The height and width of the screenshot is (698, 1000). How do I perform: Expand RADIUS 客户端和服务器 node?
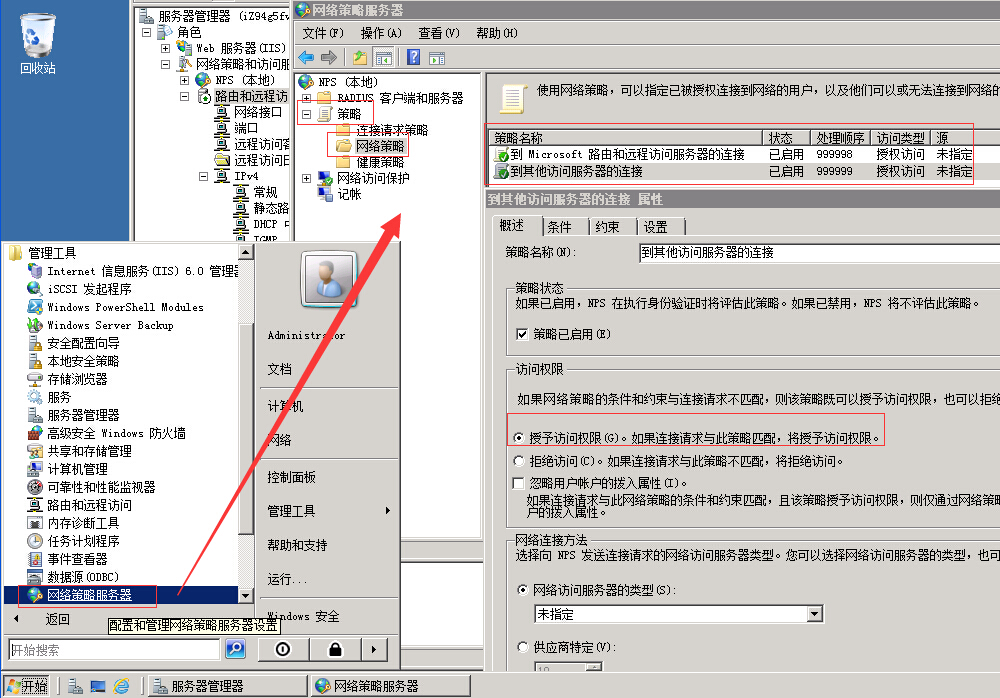tap(307, 98)
